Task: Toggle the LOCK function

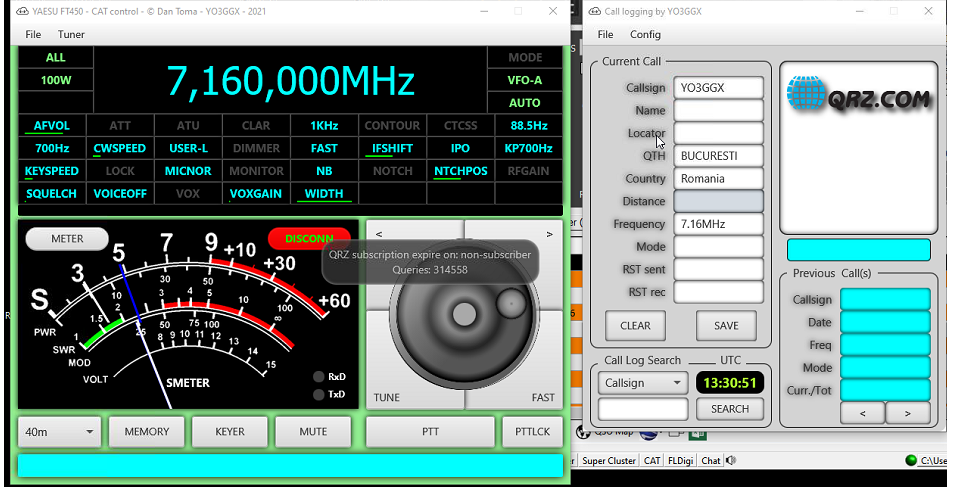Action: tap(120, 171)
